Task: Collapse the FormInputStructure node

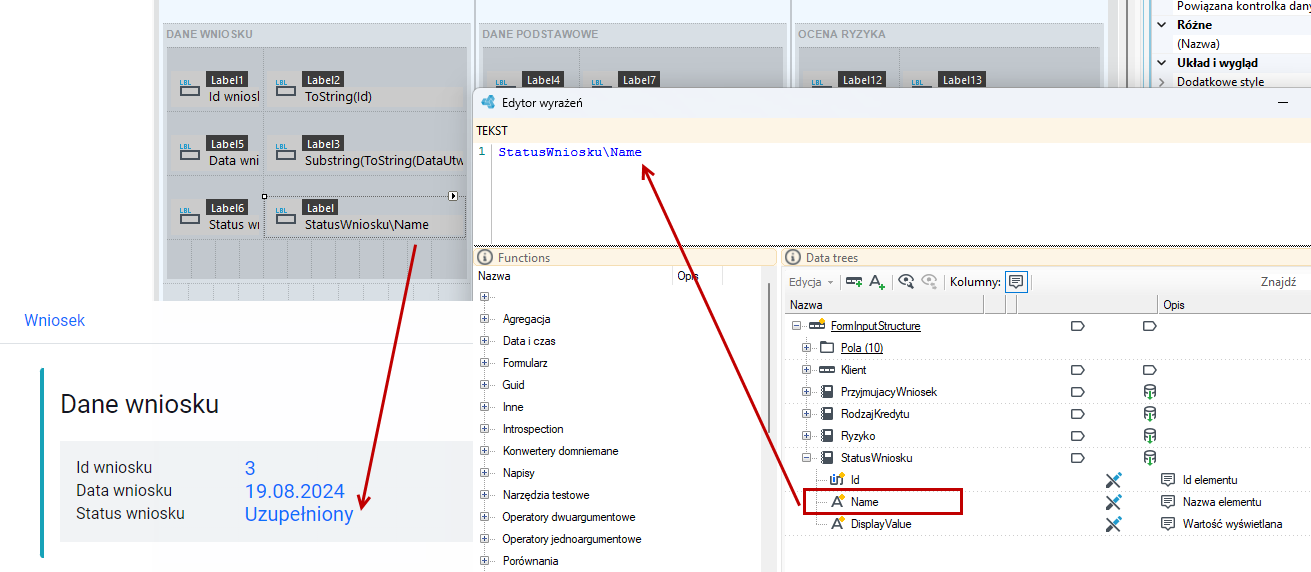Action: [797, 326]
